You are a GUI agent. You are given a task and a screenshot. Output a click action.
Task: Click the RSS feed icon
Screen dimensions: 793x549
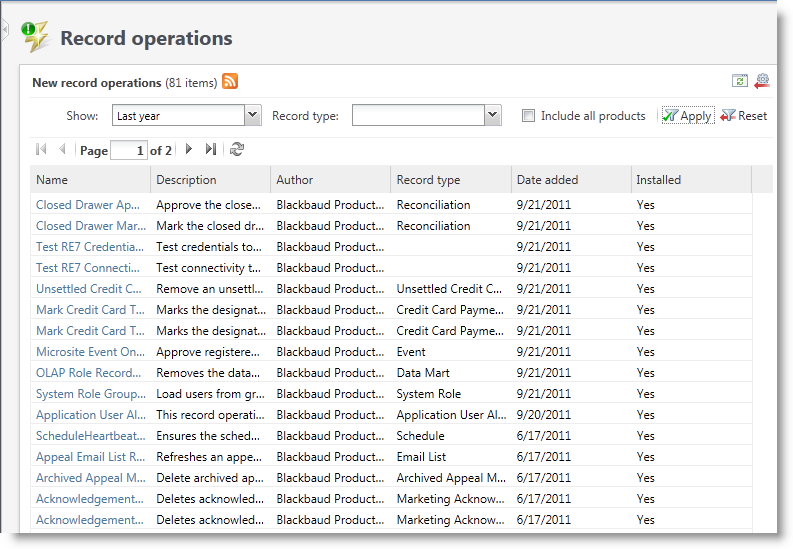pyautogui.click(x=230, y=82)
